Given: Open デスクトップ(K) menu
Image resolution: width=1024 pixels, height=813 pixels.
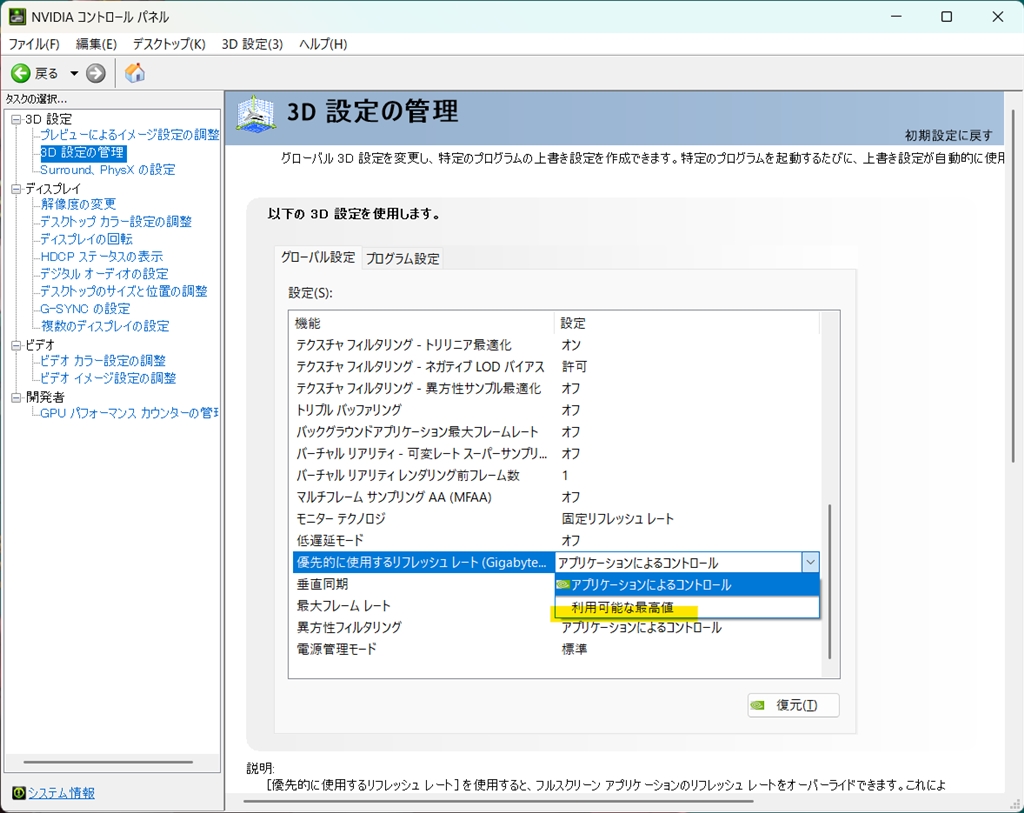Looking at the screenshot, I should [168, 44].
